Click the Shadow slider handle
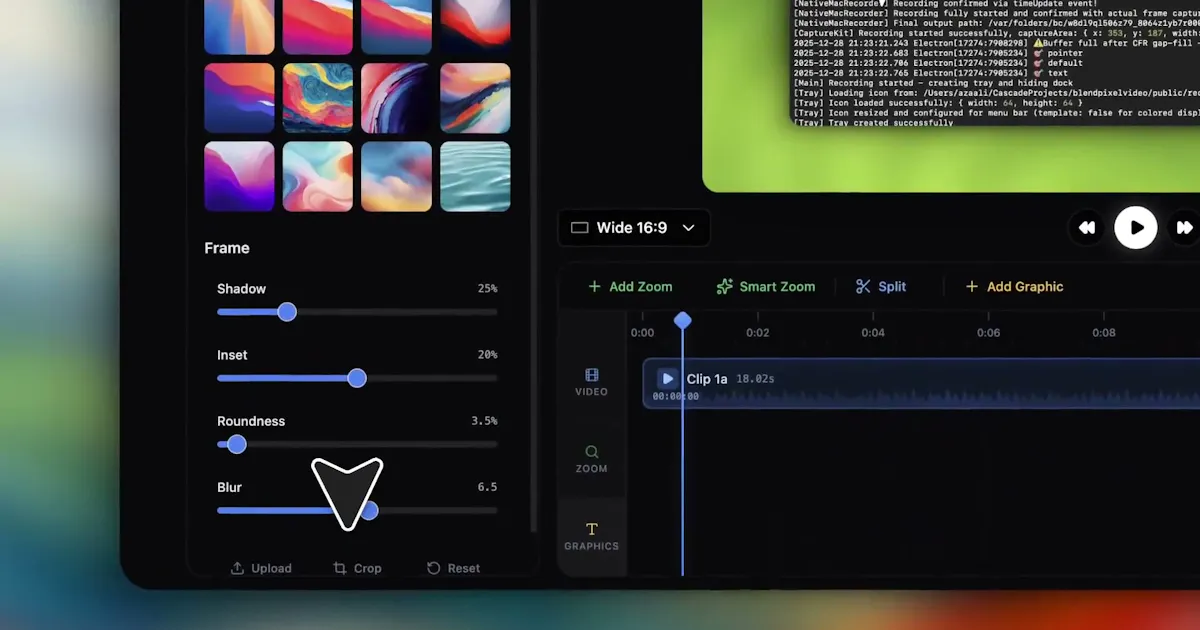This screenshot has width=1200, height=630. coord(287,312)
